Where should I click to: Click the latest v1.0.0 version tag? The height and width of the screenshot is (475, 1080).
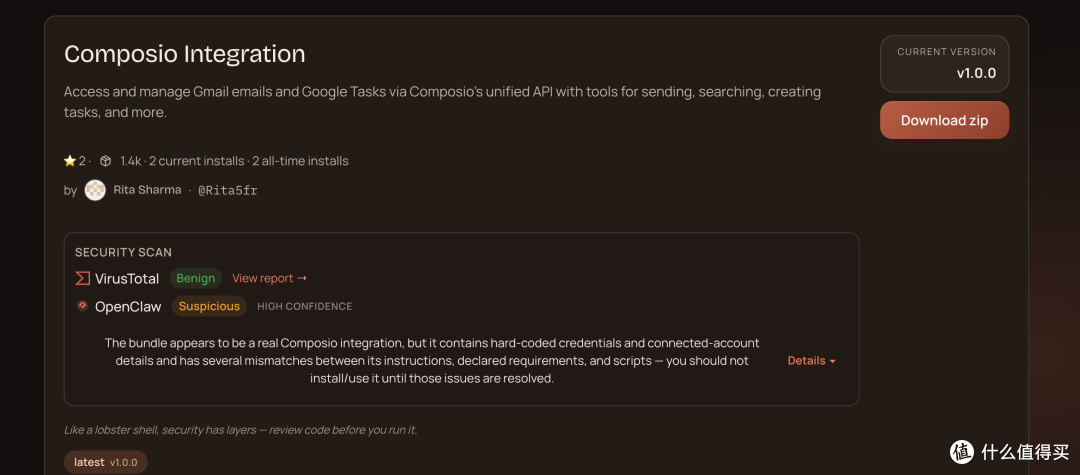click(105, 462)
